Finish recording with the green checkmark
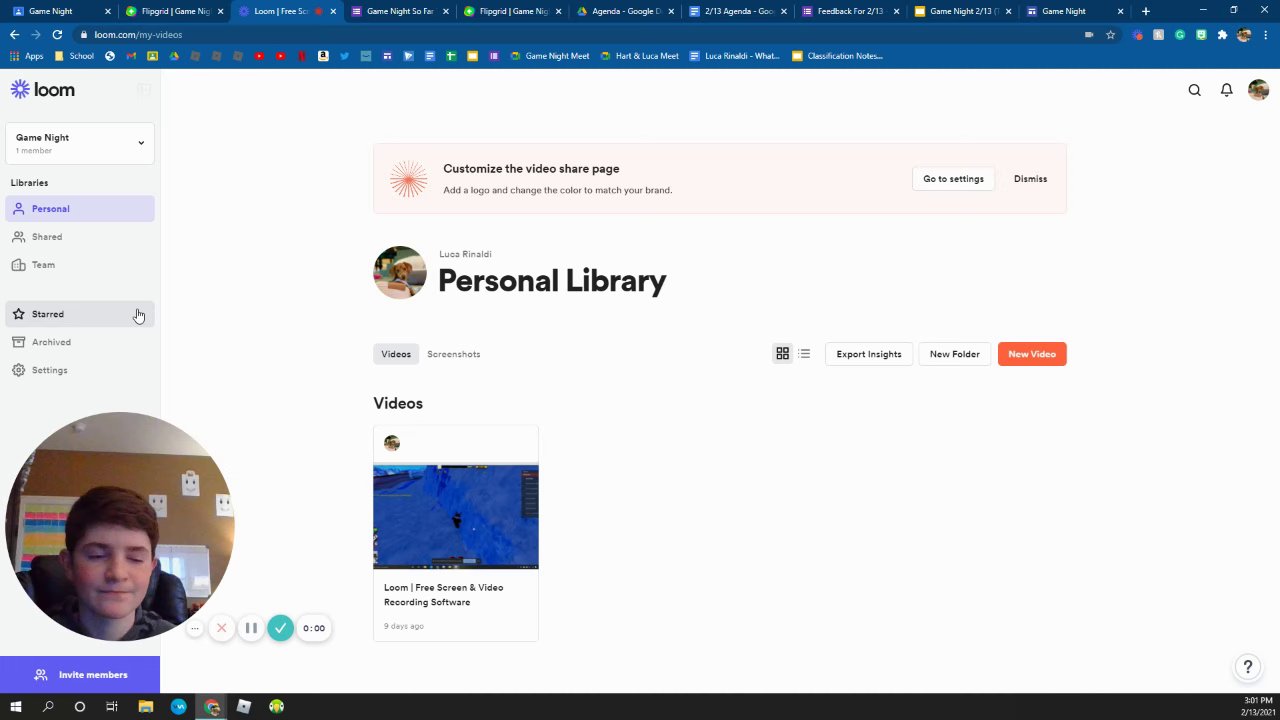 [281, 628]
